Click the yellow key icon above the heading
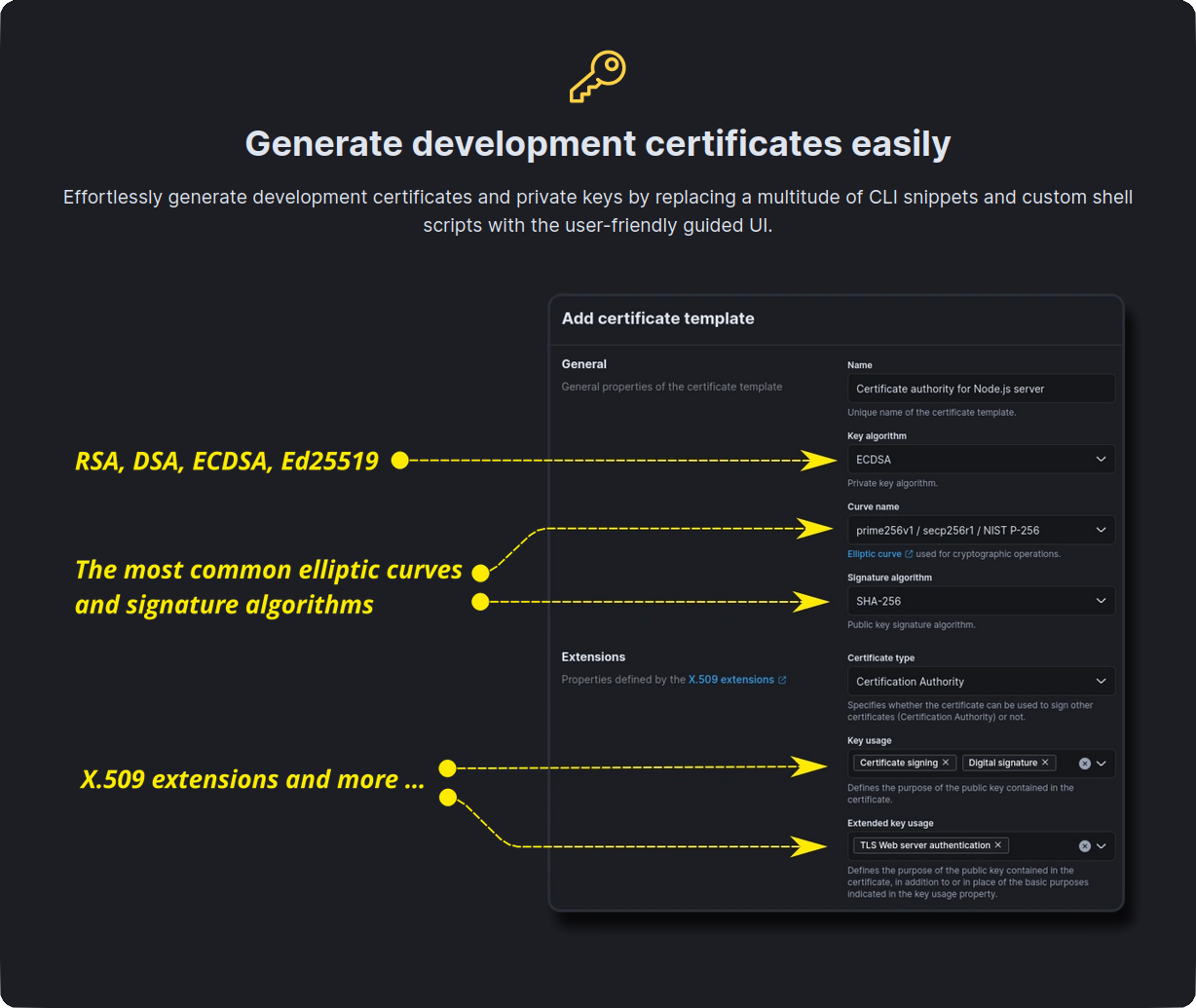The width and height of the screenshot is (1196, 1008). [x=597, y=76]
